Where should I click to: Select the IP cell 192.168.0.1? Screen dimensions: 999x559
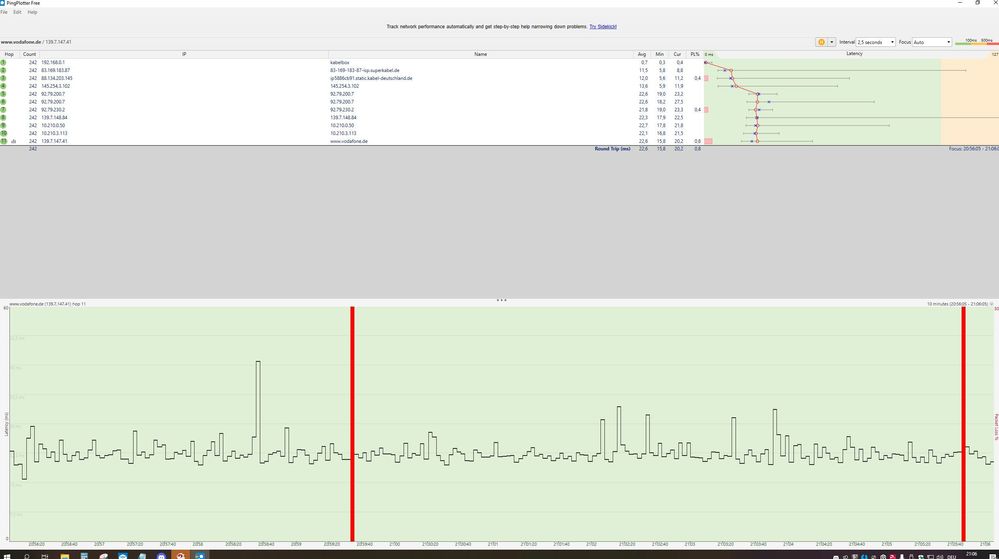coord(53,62)
